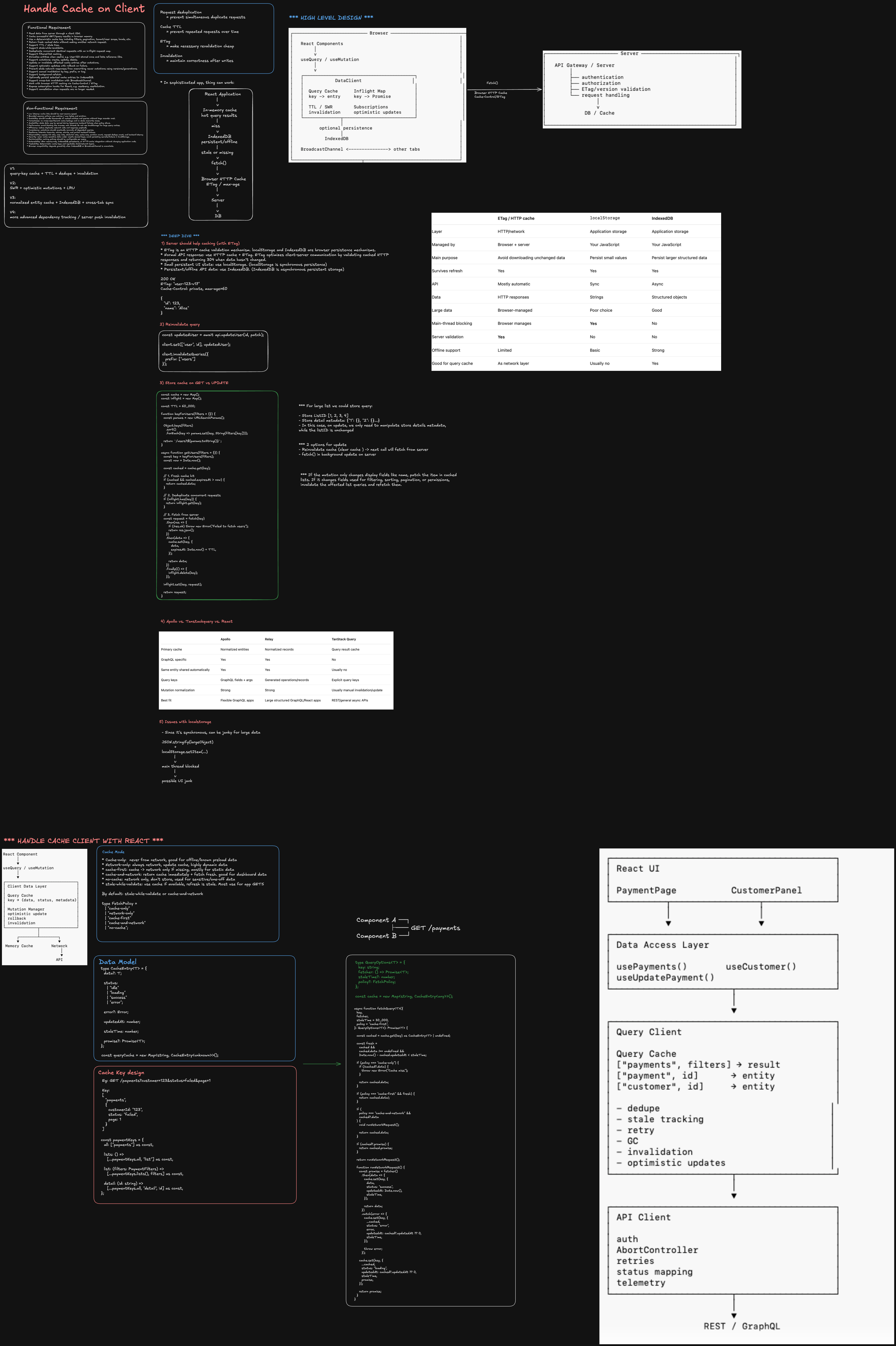Click the "Functional Requirement" heading
Viewport: 896px width, 1346px height.
point(49,28)
